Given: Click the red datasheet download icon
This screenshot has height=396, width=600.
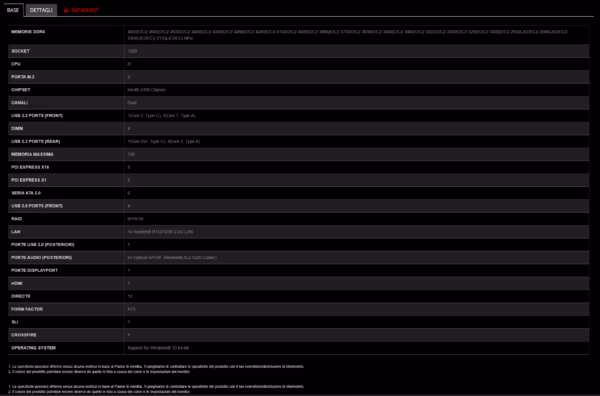Looking at the screenshot, I should (x=66, y=10).
